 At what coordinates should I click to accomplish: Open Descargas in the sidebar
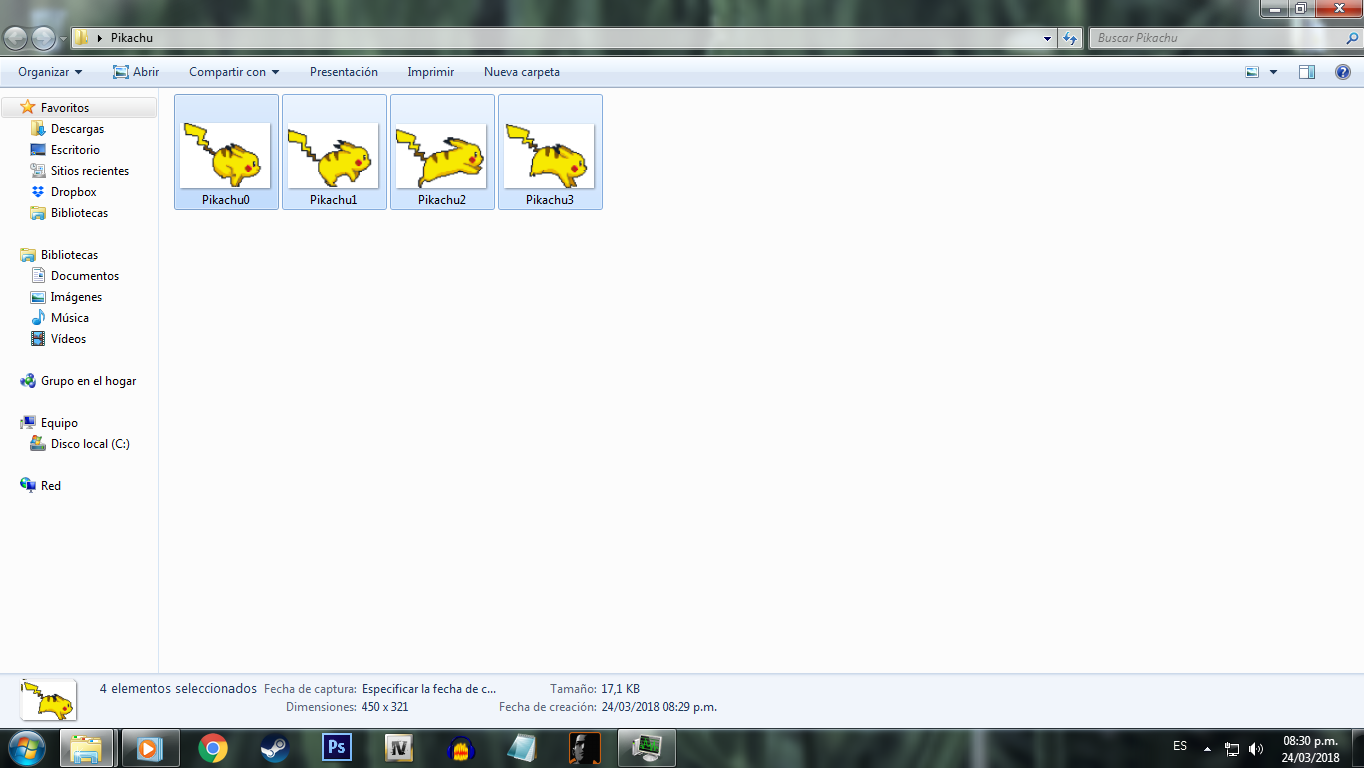click(x=78, y=129)
